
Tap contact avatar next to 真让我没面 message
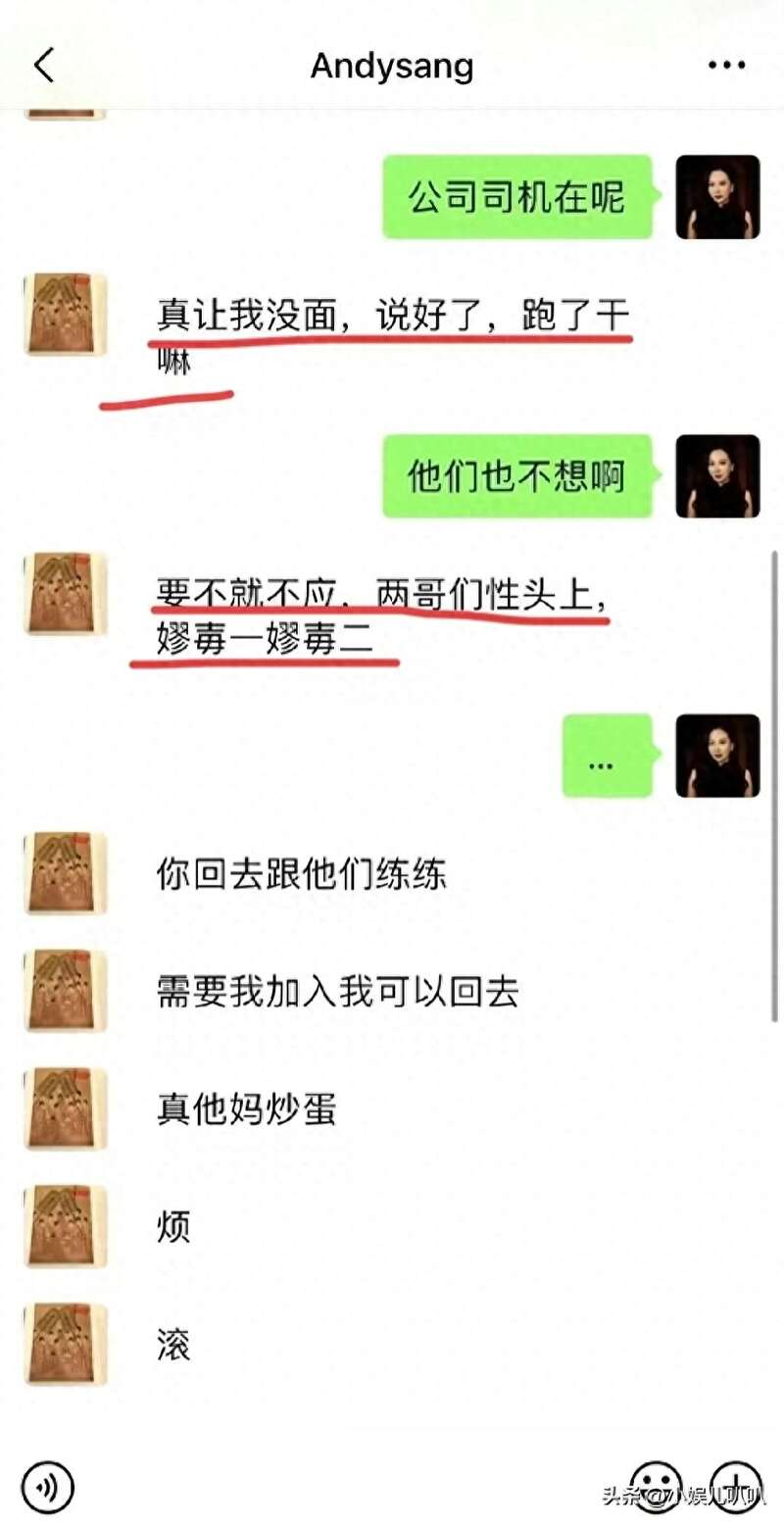coord(66,314)
